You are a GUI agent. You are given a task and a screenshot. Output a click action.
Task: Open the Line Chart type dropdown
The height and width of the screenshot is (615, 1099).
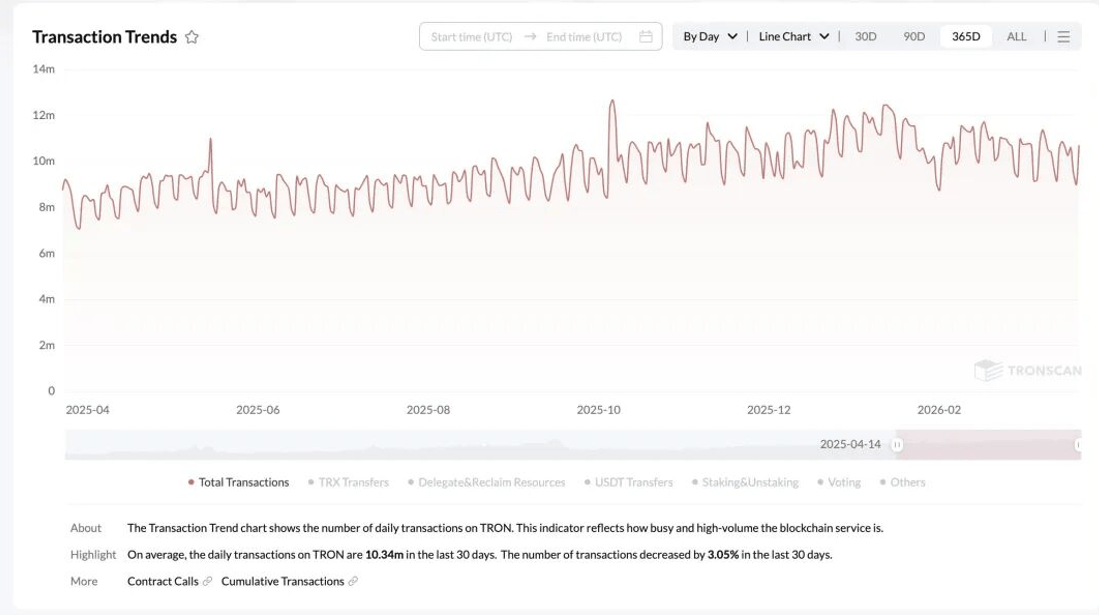(x=794, y=37)
